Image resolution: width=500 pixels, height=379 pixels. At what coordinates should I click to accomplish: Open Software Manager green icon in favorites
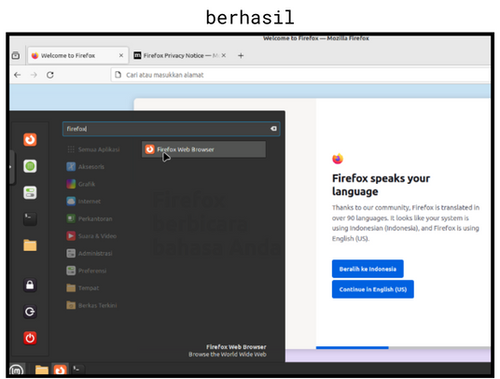coord(30,166)
